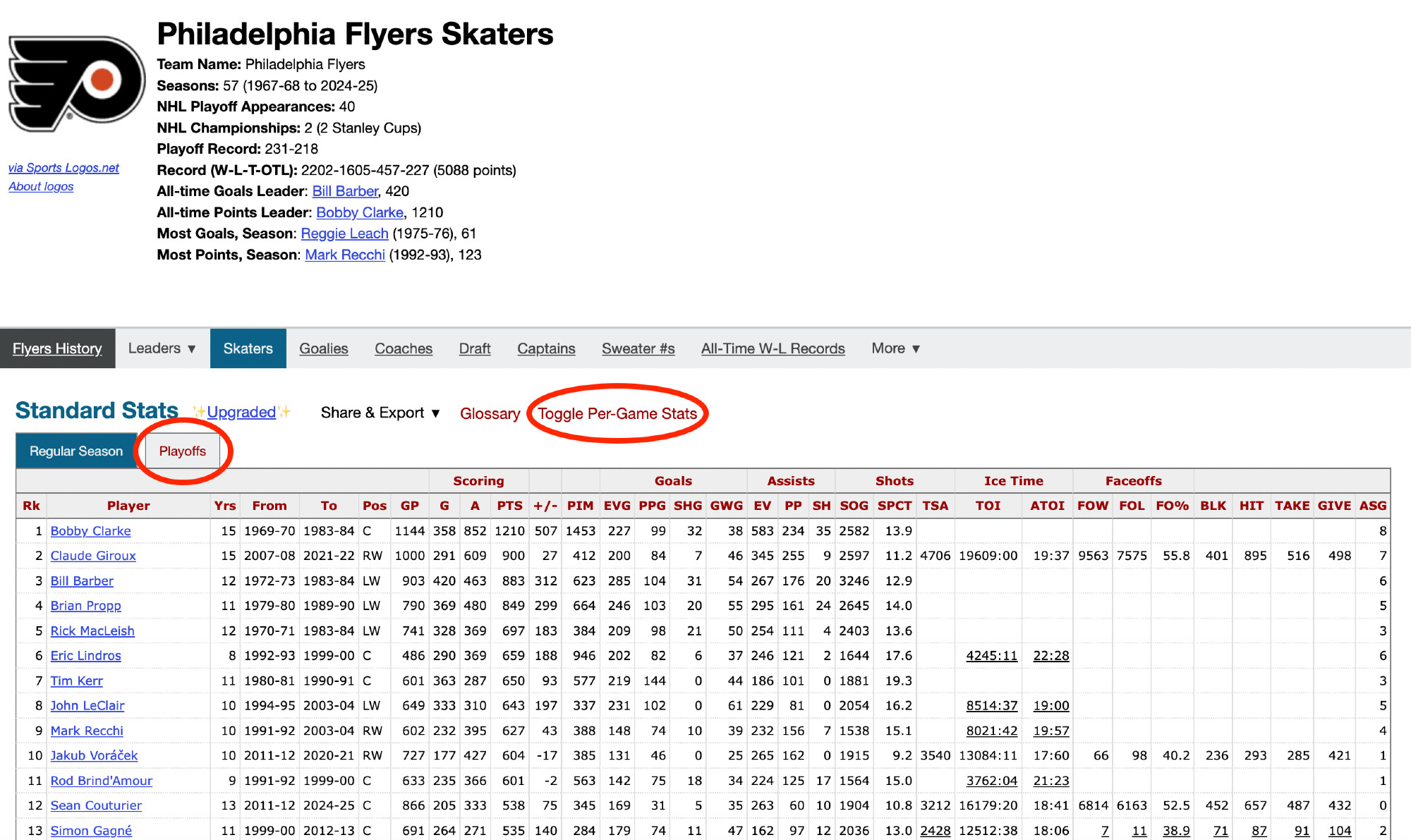Expand the Leaders dropdown menu

click(x=162, y=348)
